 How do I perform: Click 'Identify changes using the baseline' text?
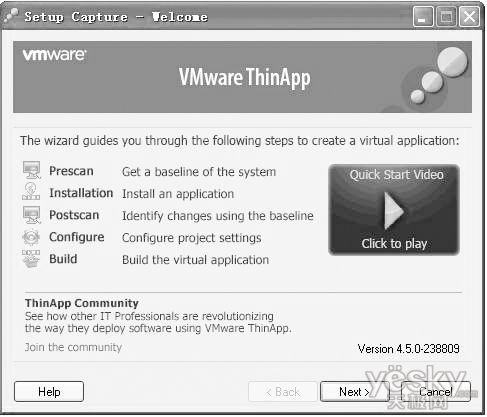(218, 216)
